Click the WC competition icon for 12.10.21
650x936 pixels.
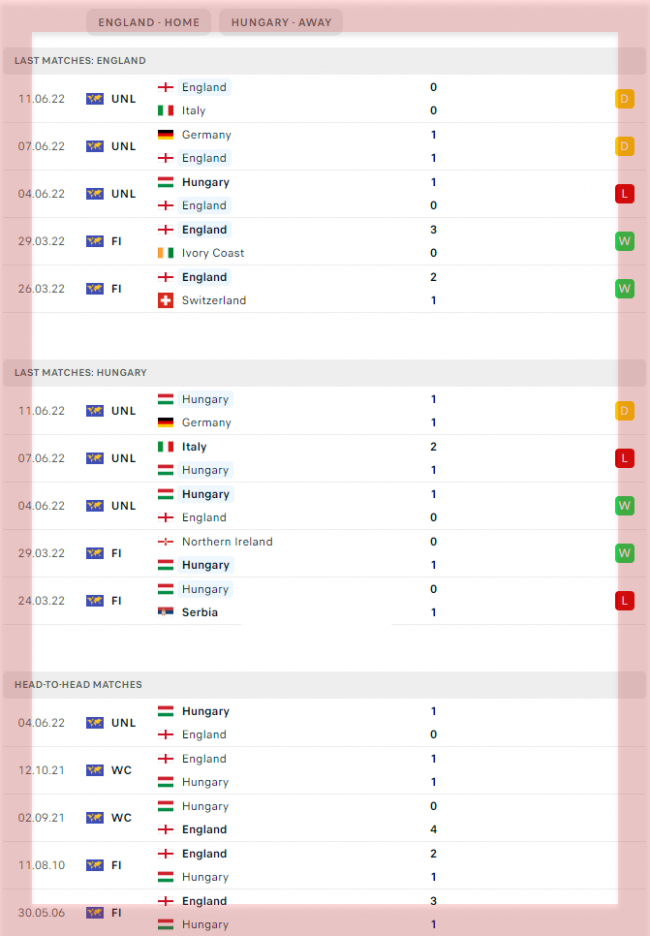click(x=95, y=770)
